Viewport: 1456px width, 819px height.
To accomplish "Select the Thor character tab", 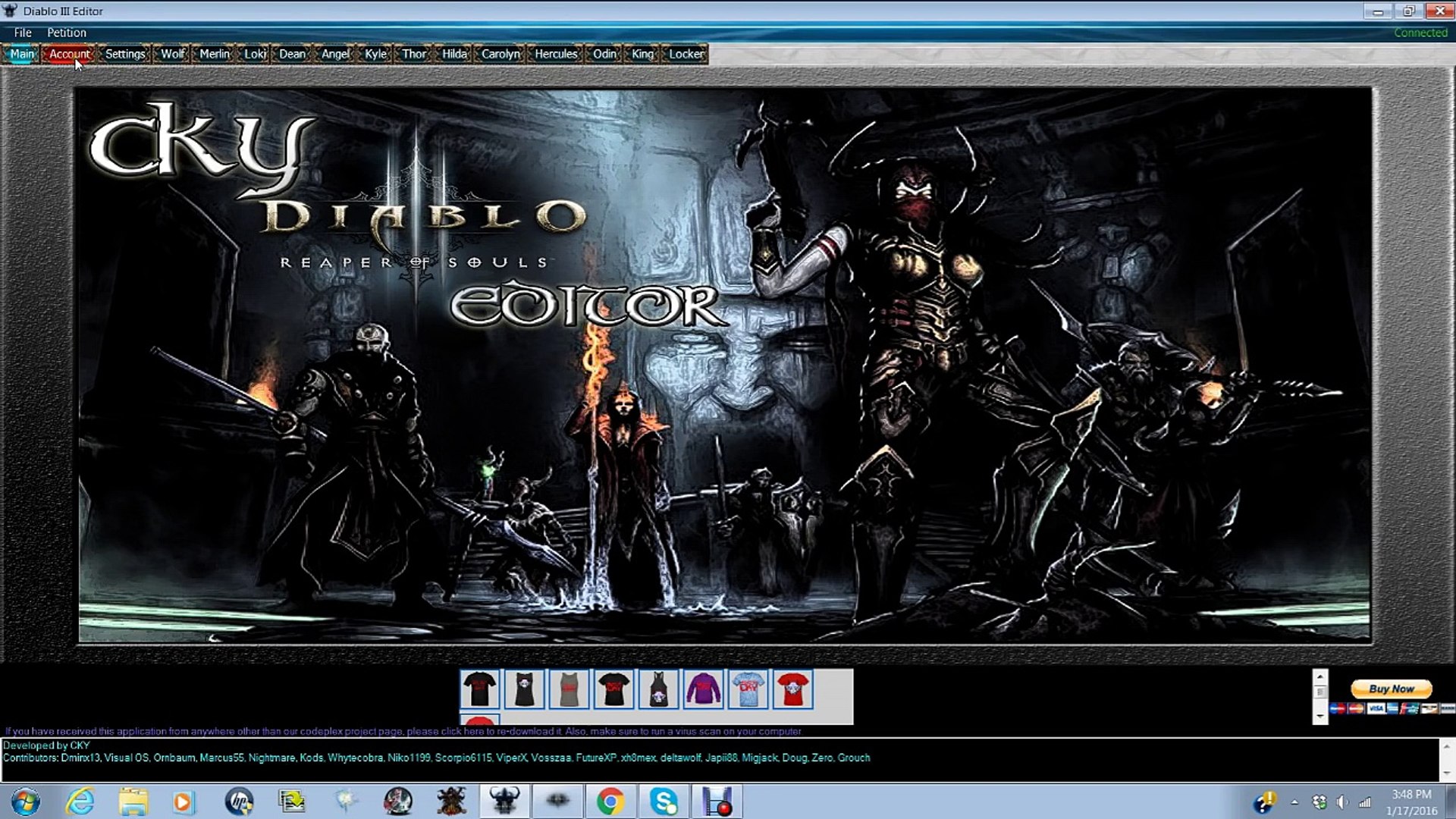I will pos(413,53).
